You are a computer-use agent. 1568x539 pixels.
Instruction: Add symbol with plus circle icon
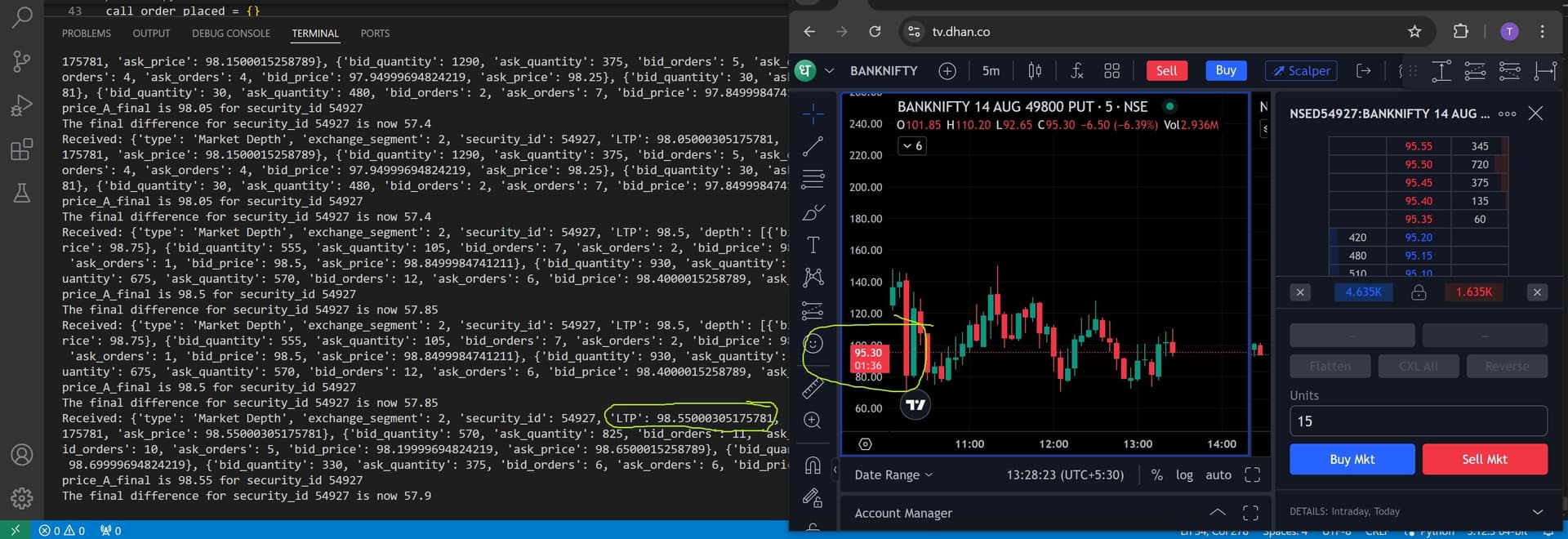[947, 71]
